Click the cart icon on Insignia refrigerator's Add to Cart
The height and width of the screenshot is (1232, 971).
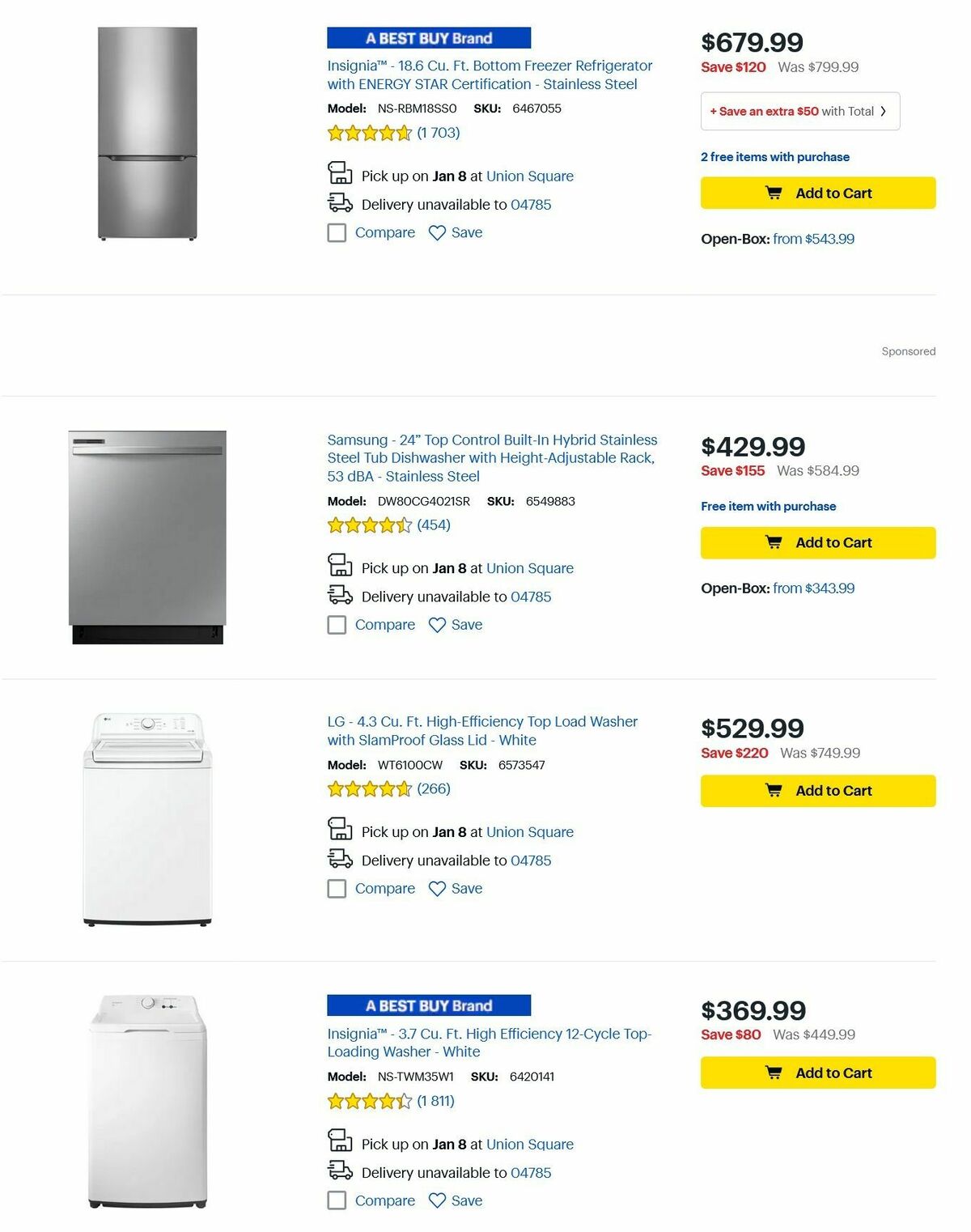tap(776, 193)
